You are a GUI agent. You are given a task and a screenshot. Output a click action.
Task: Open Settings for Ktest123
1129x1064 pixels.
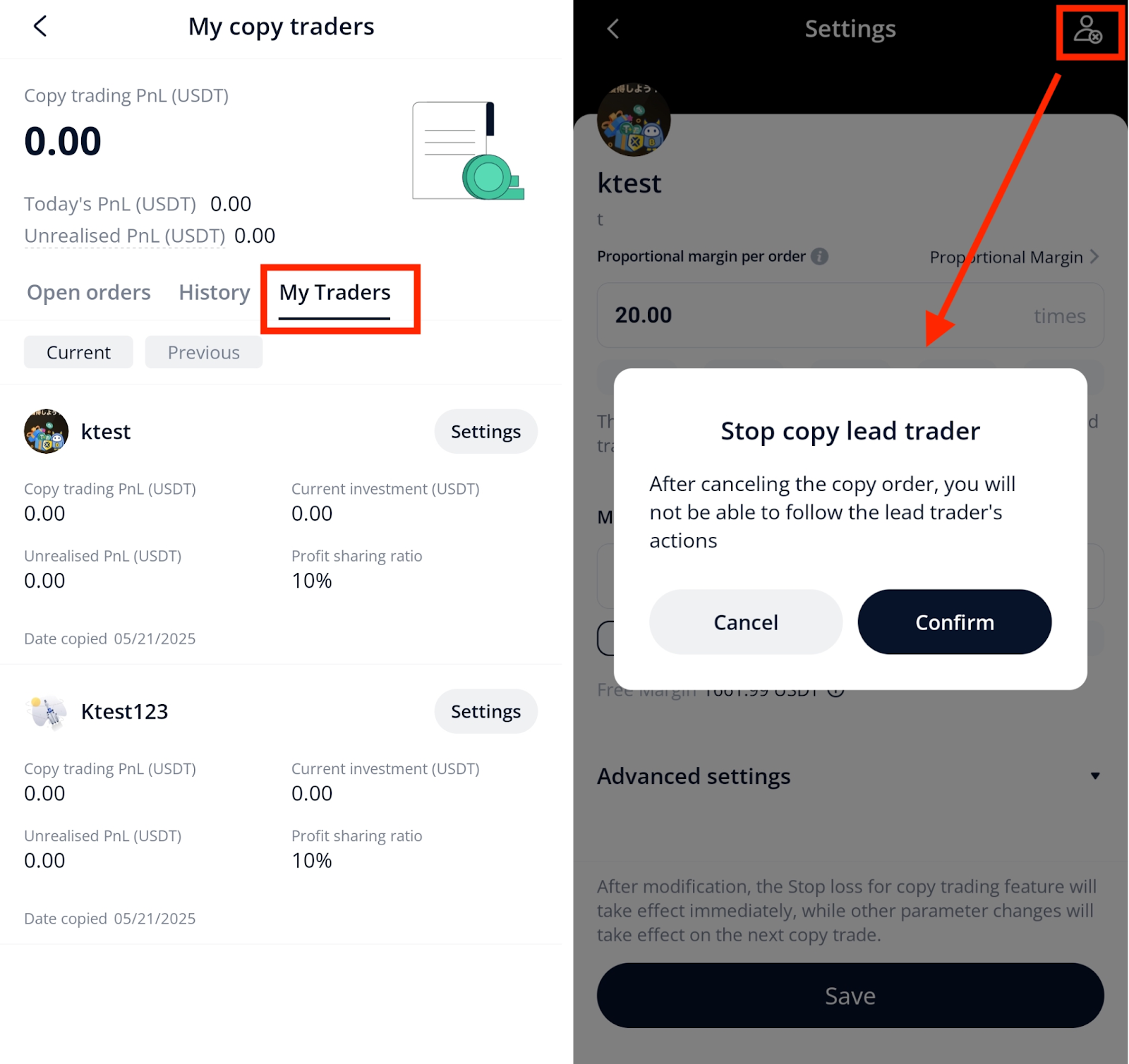pos(485,711)
